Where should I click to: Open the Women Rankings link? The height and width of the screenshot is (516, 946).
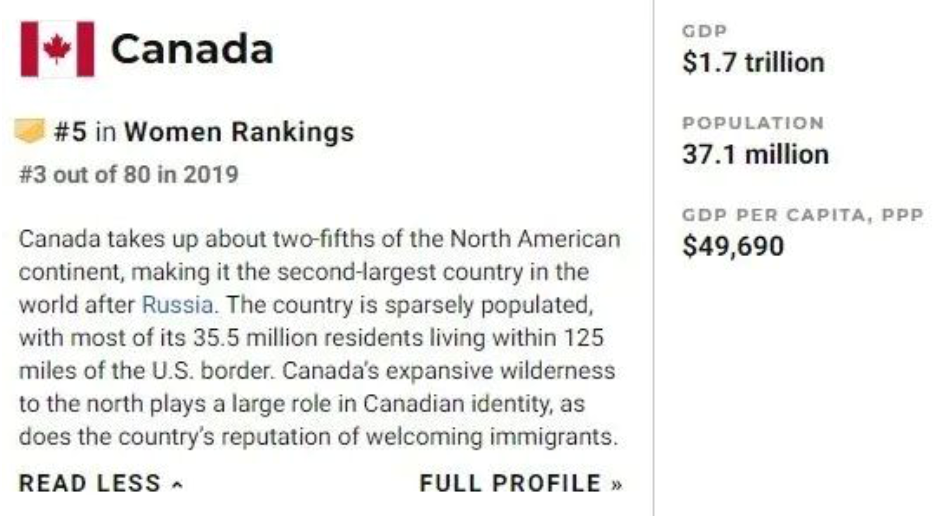pos(239,132)
